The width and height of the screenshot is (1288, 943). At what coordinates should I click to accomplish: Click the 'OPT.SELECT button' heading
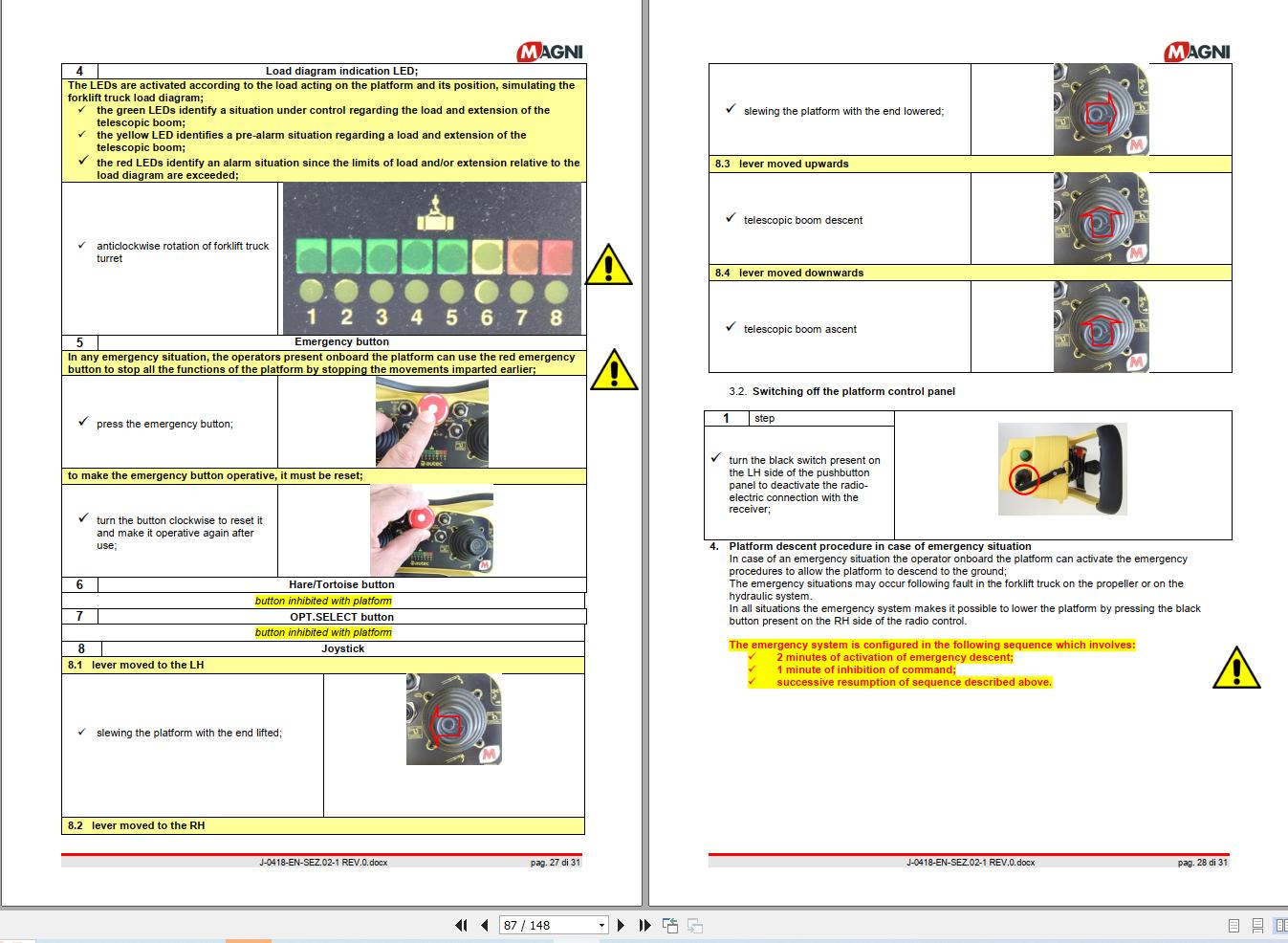pyautogui.click(x=341, y=617)
